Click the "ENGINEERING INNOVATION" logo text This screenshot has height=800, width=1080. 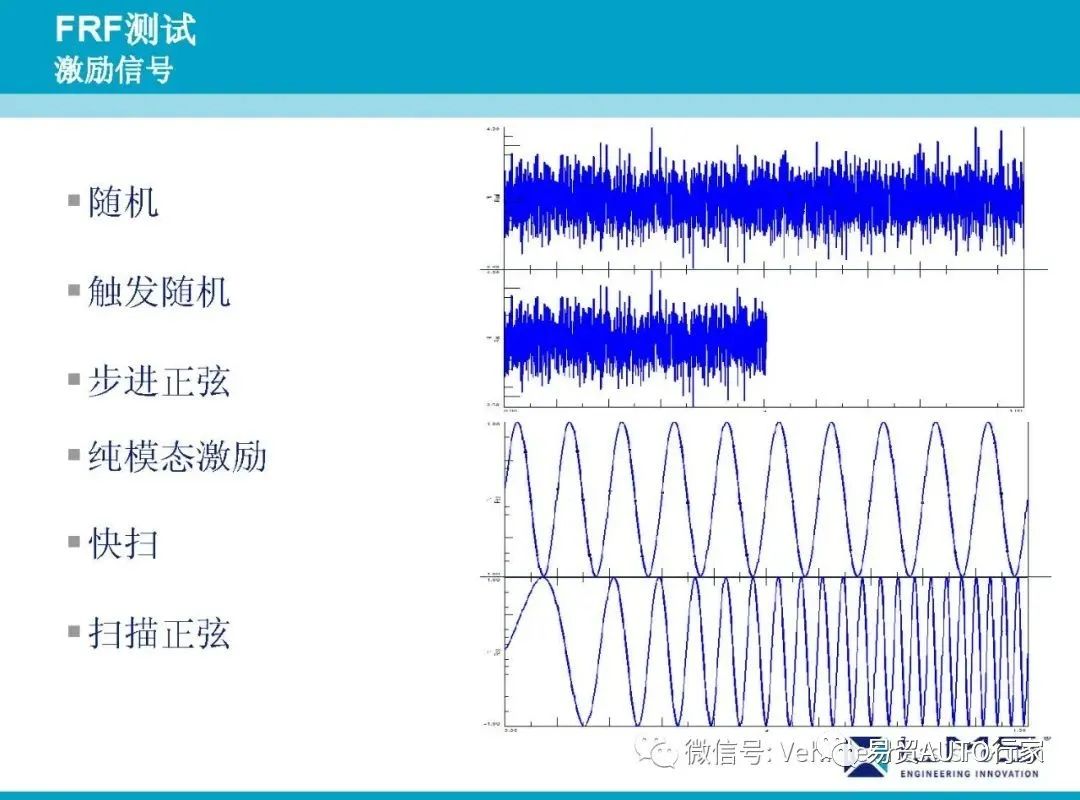(x=969, y=774)
